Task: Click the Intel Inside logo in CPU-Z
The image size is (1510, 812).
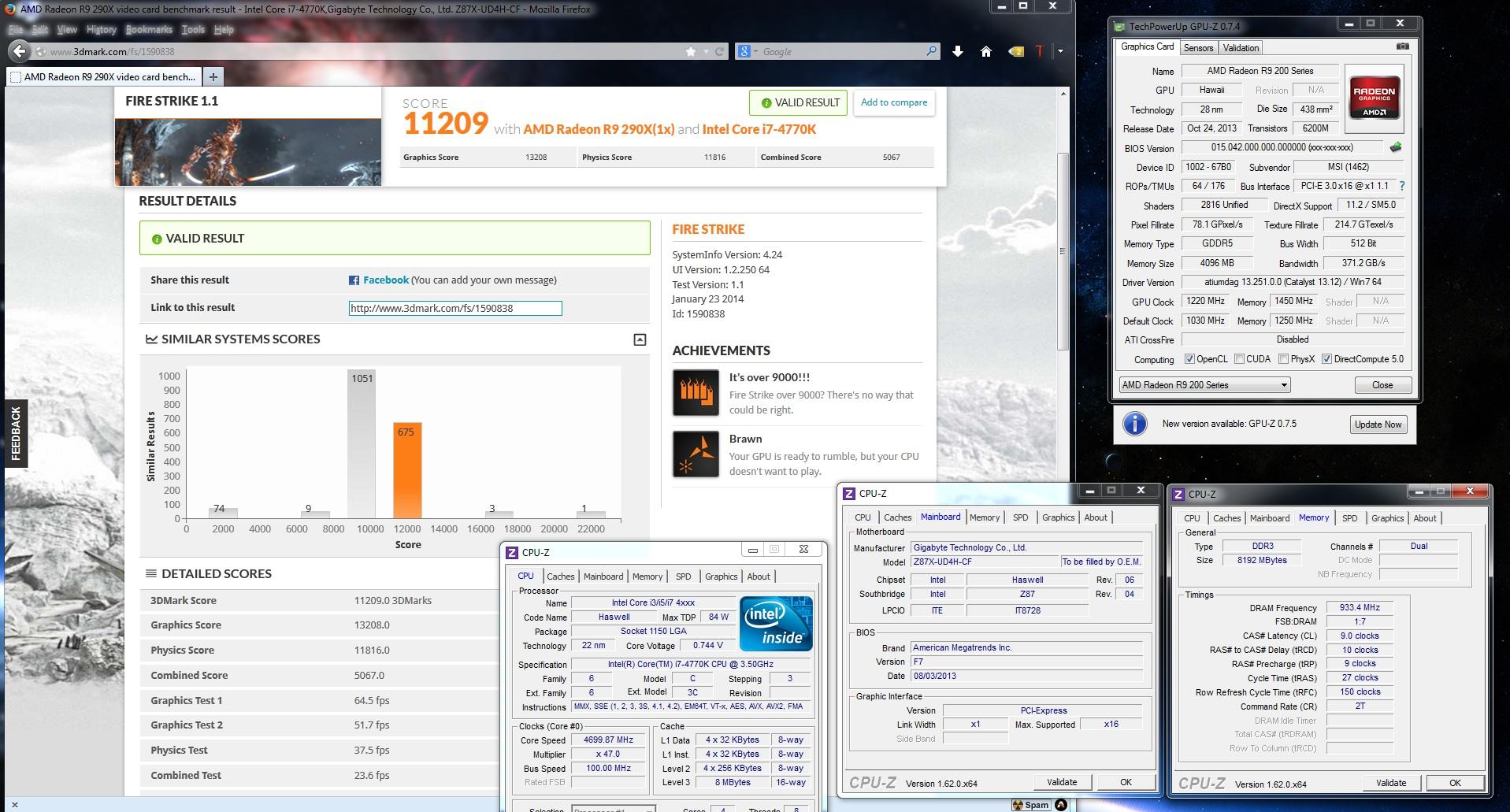Action: tap(776, 624)
